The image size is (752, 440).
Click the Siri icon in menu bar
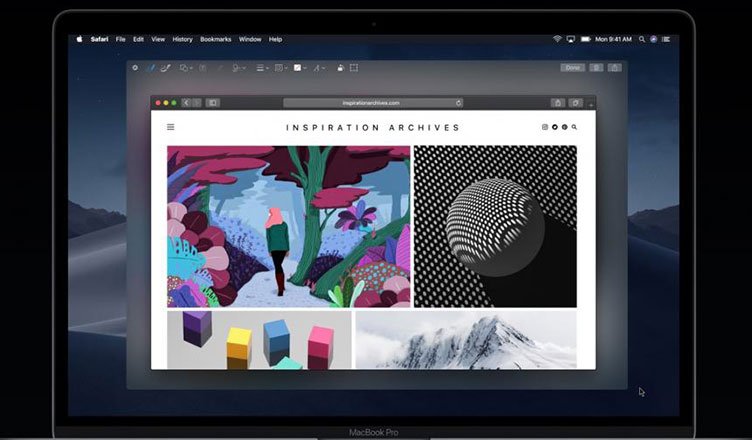point(653,39)
